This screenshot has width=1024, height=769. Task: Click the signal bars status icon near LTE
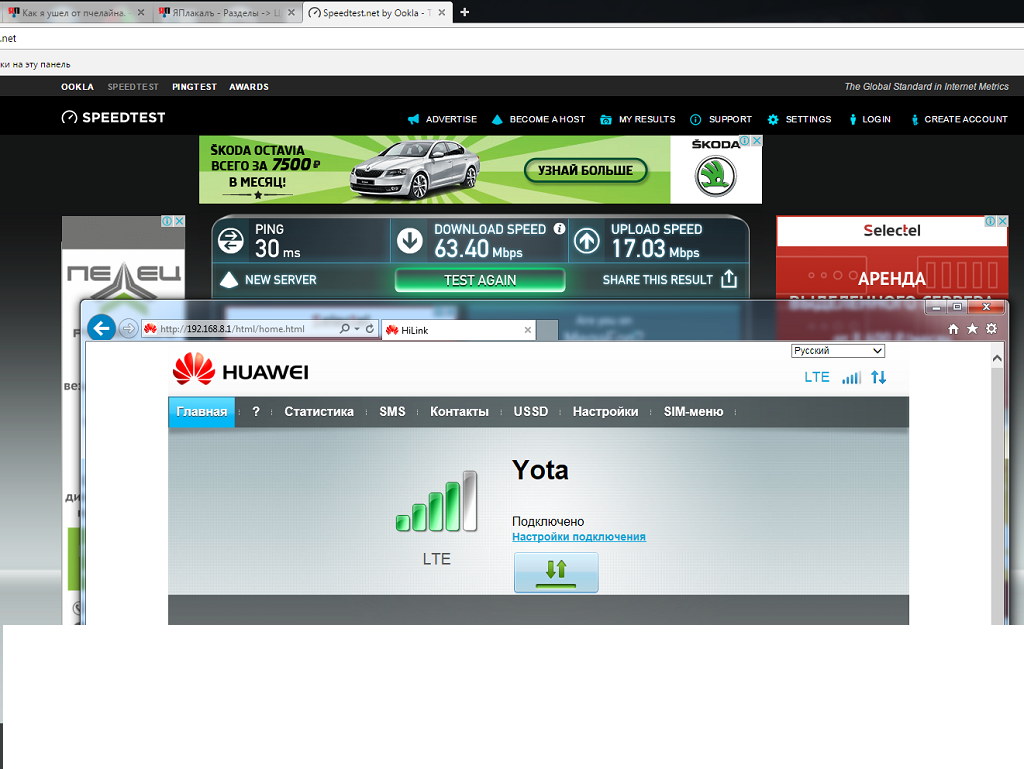(852, 377)
